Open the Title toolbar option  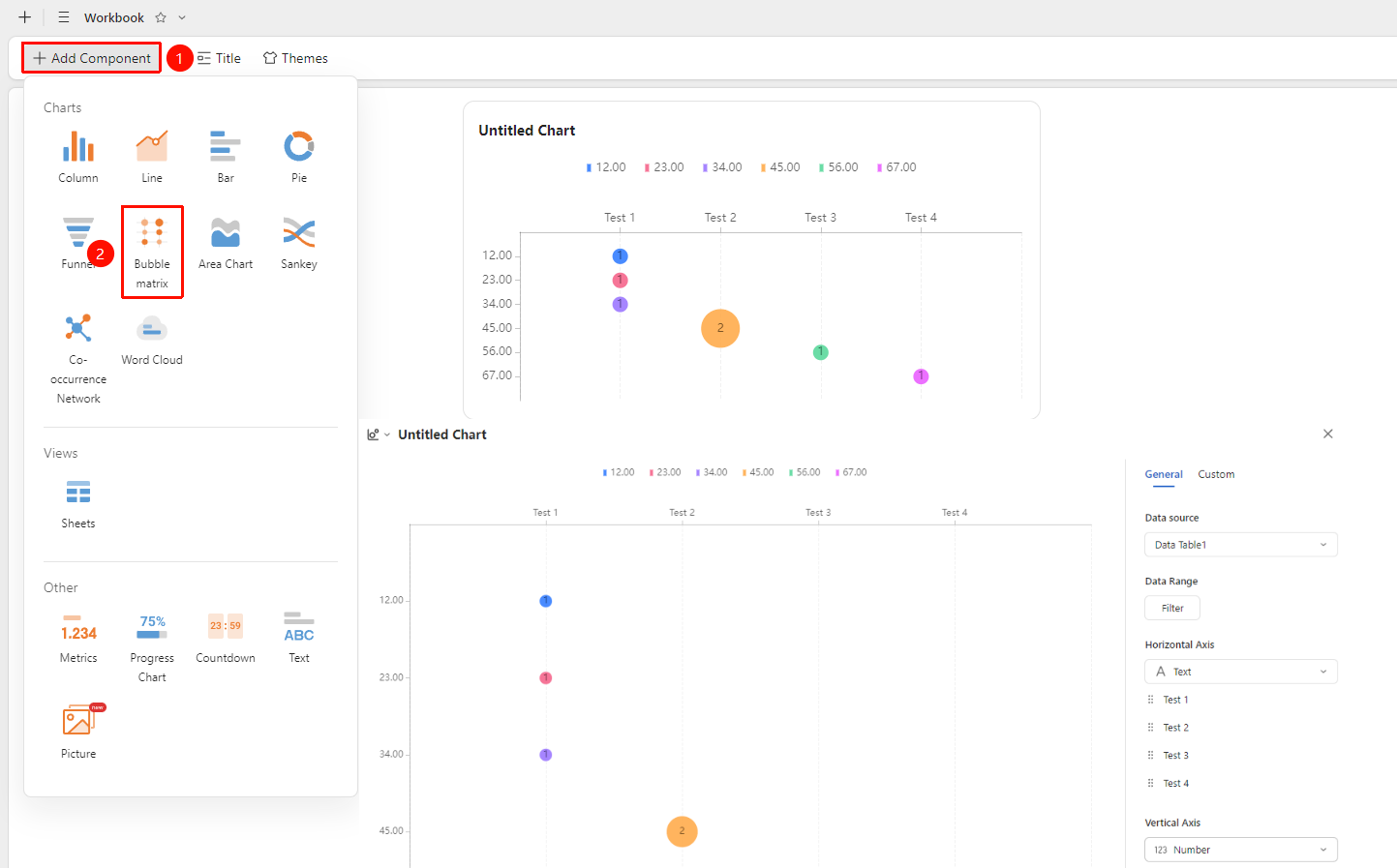pos(219,58)
